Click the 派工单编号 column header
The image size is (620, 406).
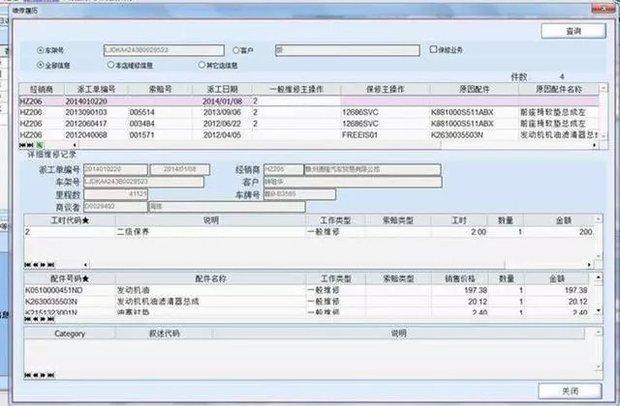[x=96, y=89]
